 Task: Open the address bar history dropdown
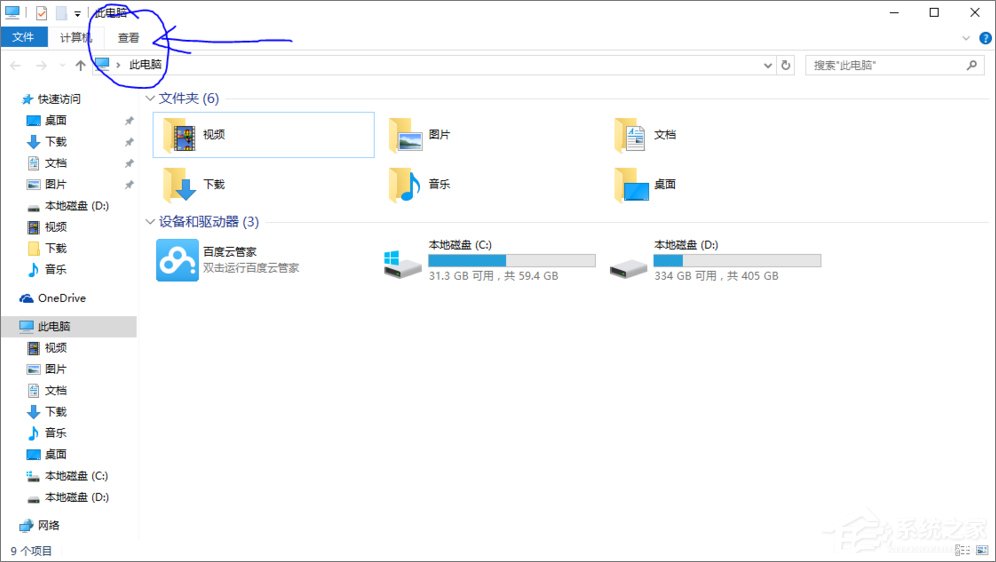tap(767, 65)
